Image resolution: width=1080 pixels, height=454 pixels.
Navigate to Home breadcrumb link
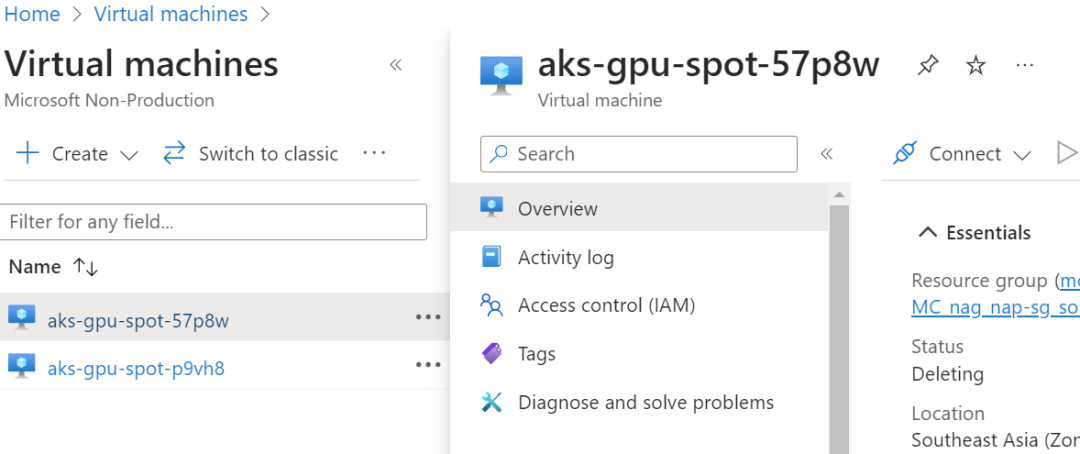(x=32, y=14)
